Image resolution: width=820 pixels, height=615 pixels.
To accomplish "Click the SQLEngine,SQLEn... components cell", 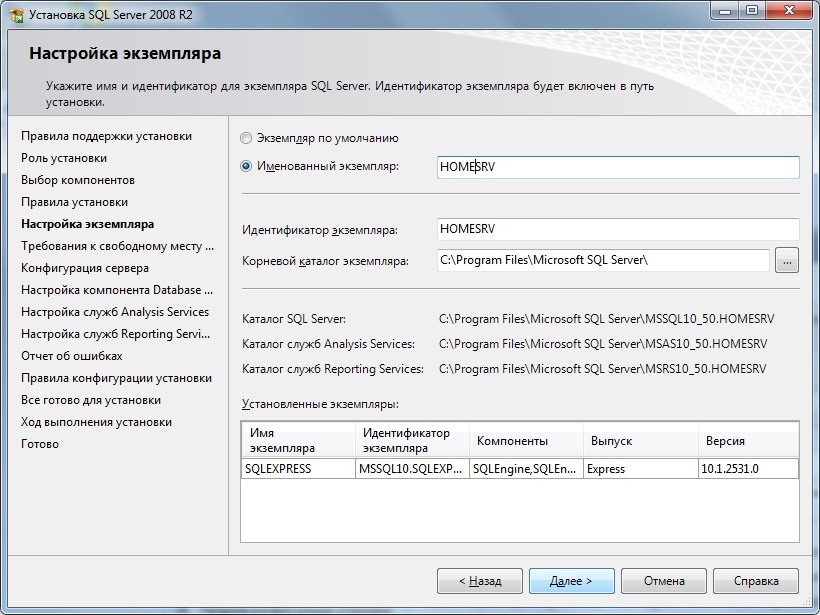I will pyautogui.click(x=526, y=469).
